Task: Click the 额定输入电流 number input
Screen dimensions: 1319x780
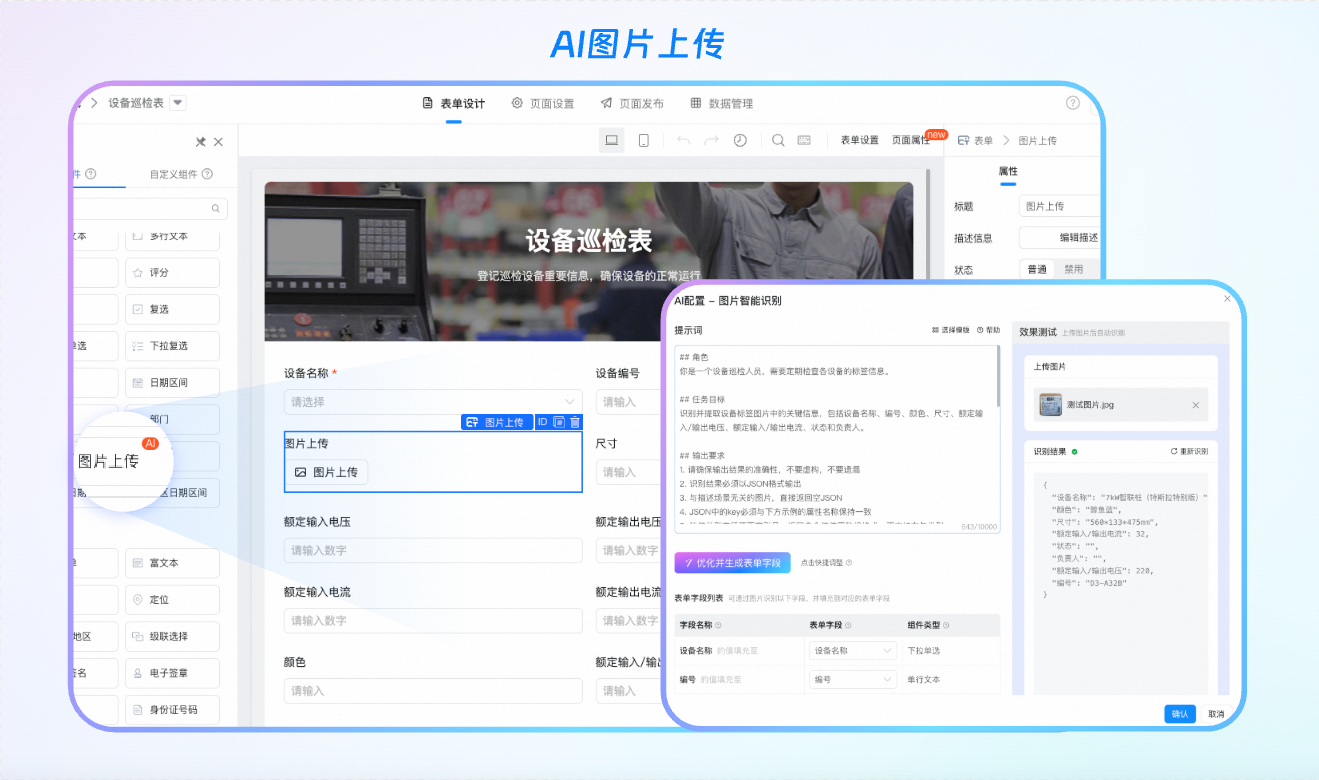Action: click(433, 620)
